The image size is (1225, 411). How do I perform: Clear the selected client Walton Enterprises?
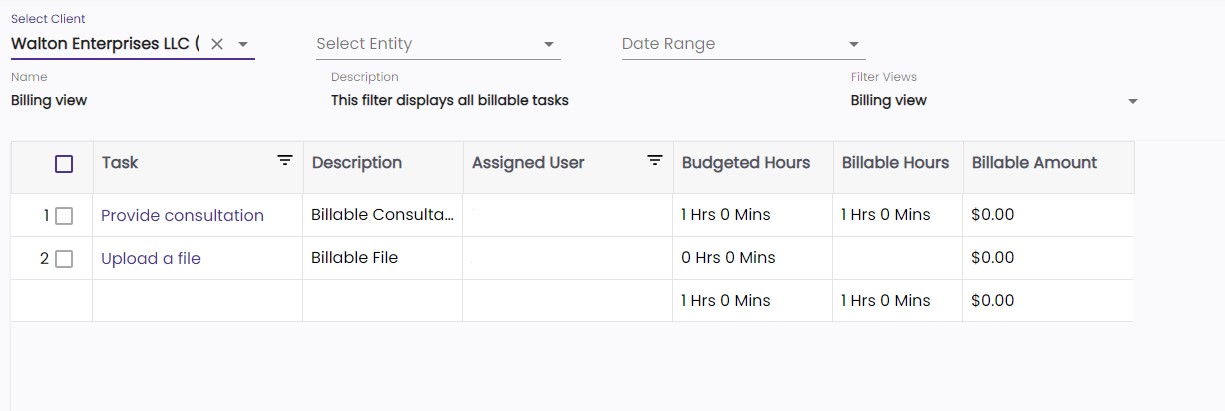click(x=217, y=44)
